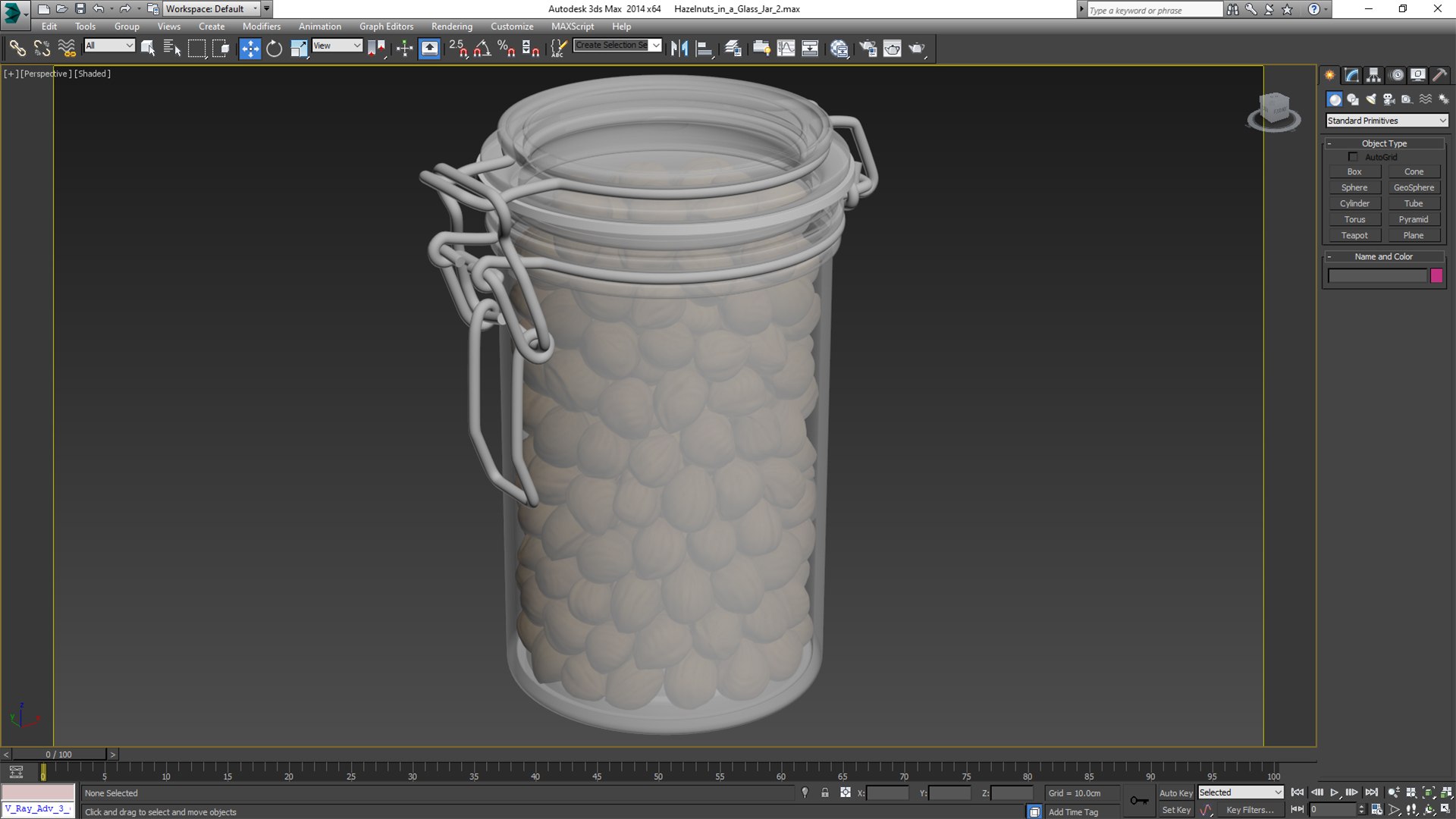Open the Graph Editors menu
The width and height of the screenshot is (1456, 819).
pyautogui.click(x=386, y=27)
